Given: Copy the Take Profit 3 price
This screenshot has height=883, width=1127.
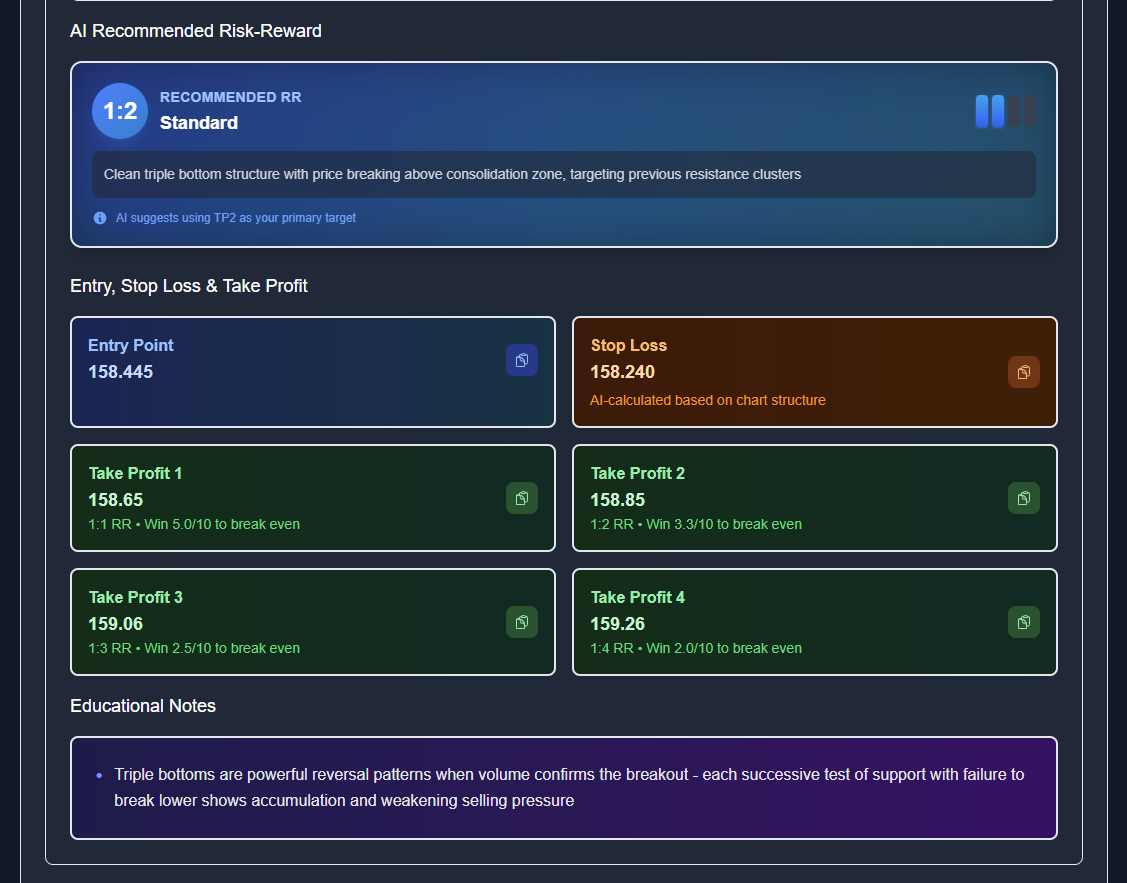Looking at the screenshot, I should (521, 622).
